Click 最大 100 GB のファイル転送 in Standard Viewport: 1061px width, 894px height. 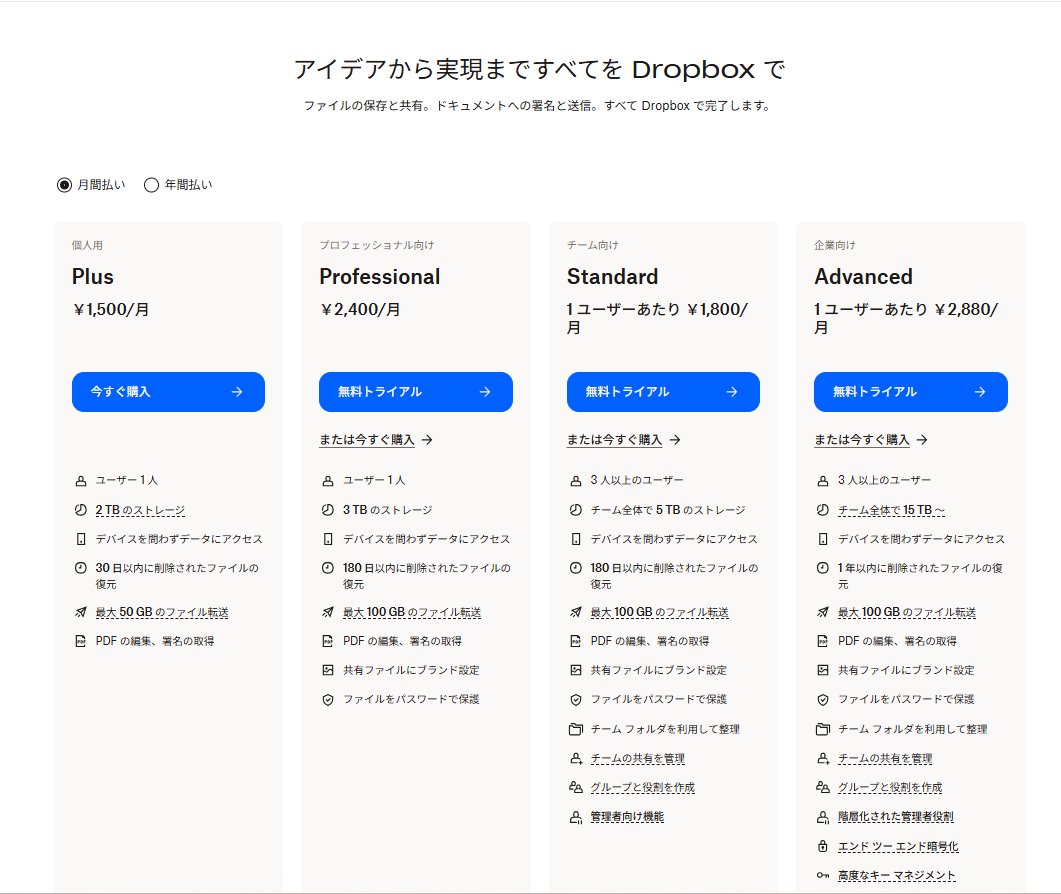(x=660, y=612)
